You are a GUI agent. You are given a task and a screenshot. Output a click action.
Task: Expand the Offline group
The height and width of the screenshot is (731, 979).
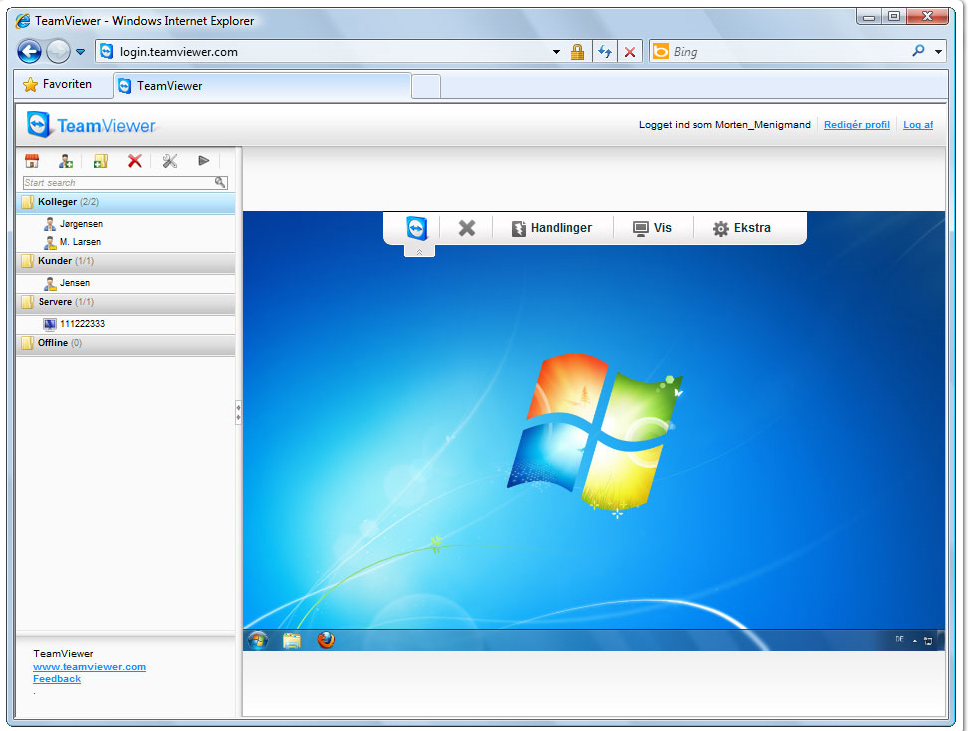tap(53, 343)
